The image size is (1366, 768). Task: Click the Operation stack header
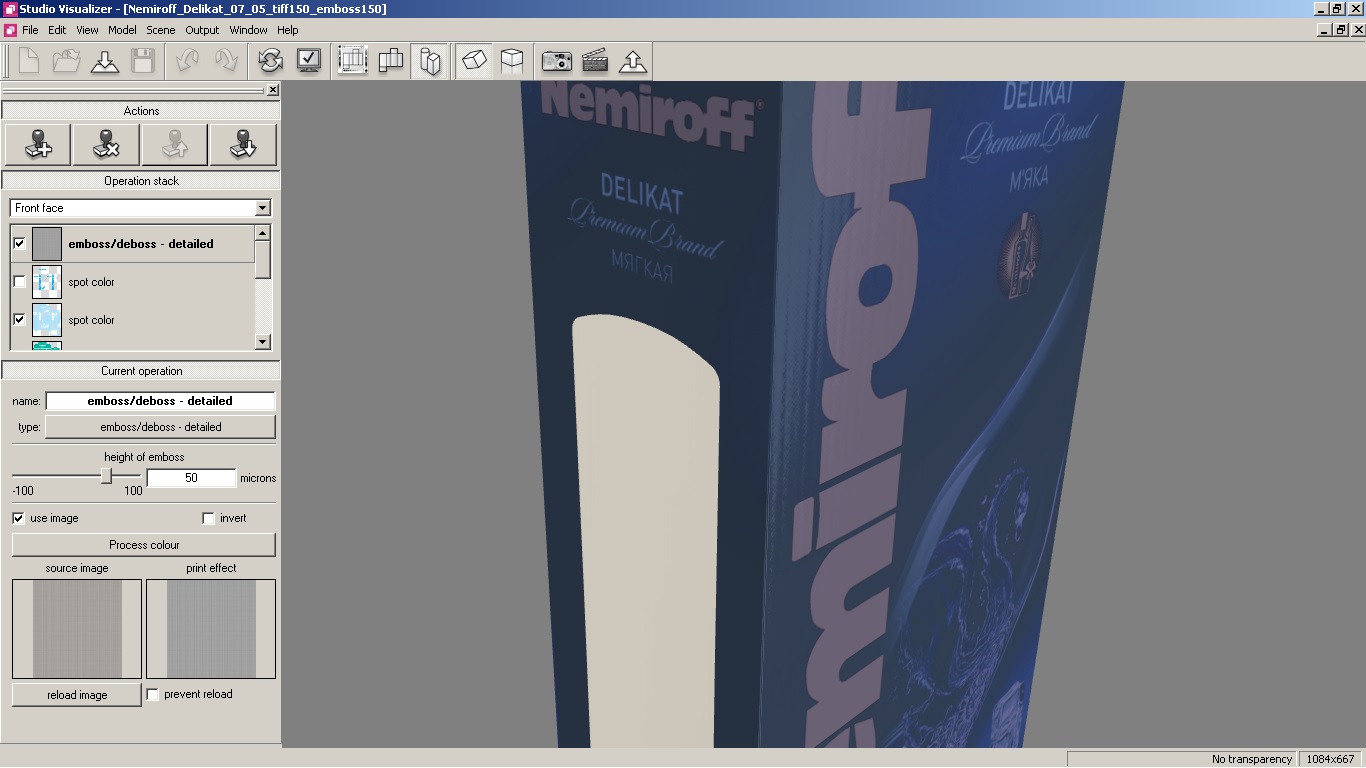(x=141, y=181)
